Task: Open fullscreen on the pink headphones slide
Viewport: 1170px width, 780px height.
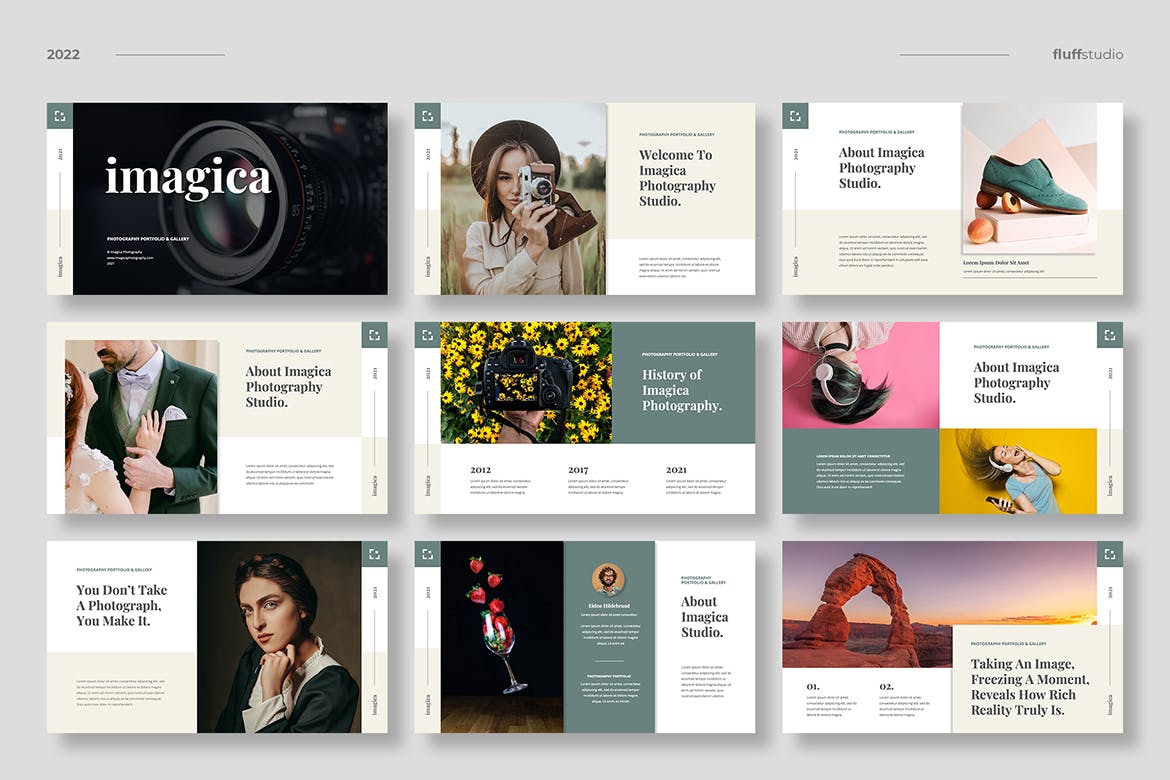Action: tap(1109, 335)
